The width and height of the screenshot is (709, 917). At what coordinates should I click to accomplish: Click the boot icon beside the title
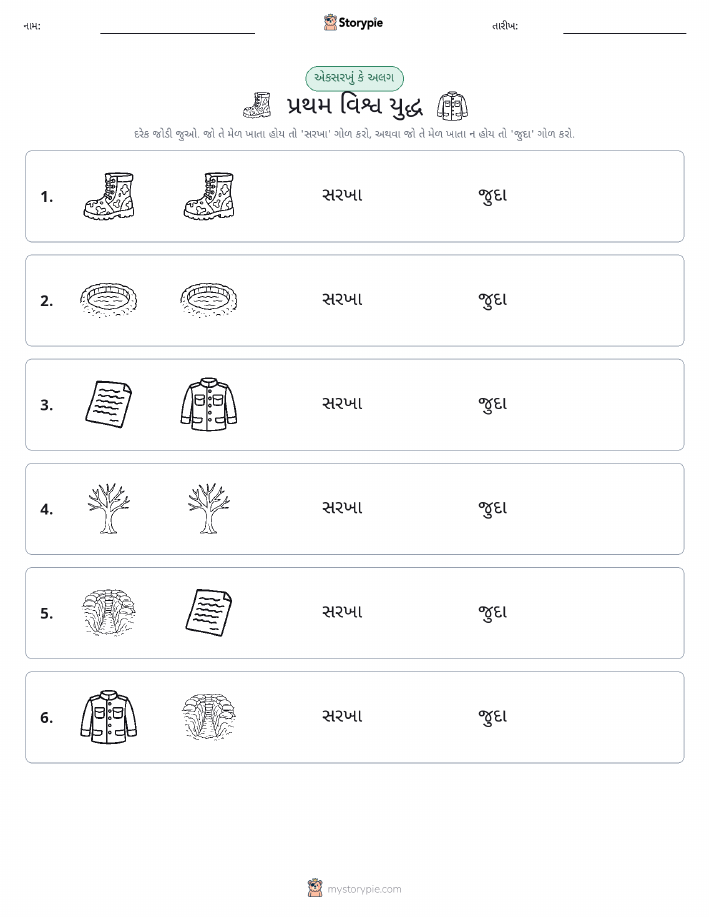[x=257, y=105]
